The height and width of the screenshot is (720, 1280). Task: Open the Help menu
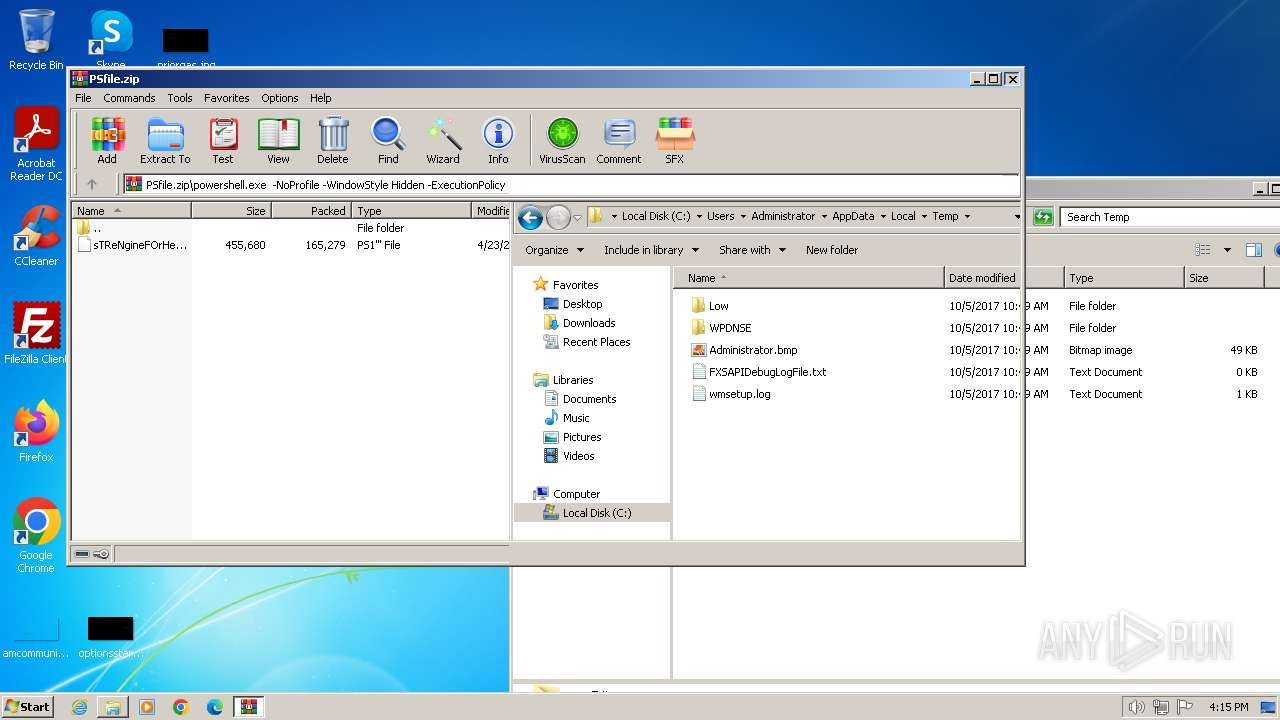click(x=320, y=98)
